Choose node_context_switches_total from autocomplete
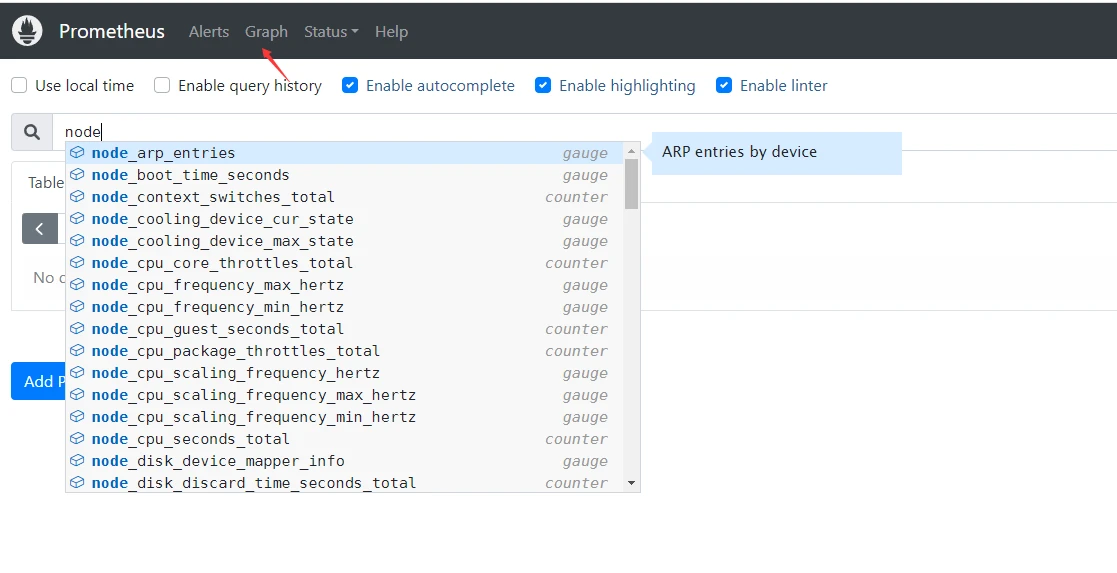This screenshot has height=573, width=1117. 345,197
